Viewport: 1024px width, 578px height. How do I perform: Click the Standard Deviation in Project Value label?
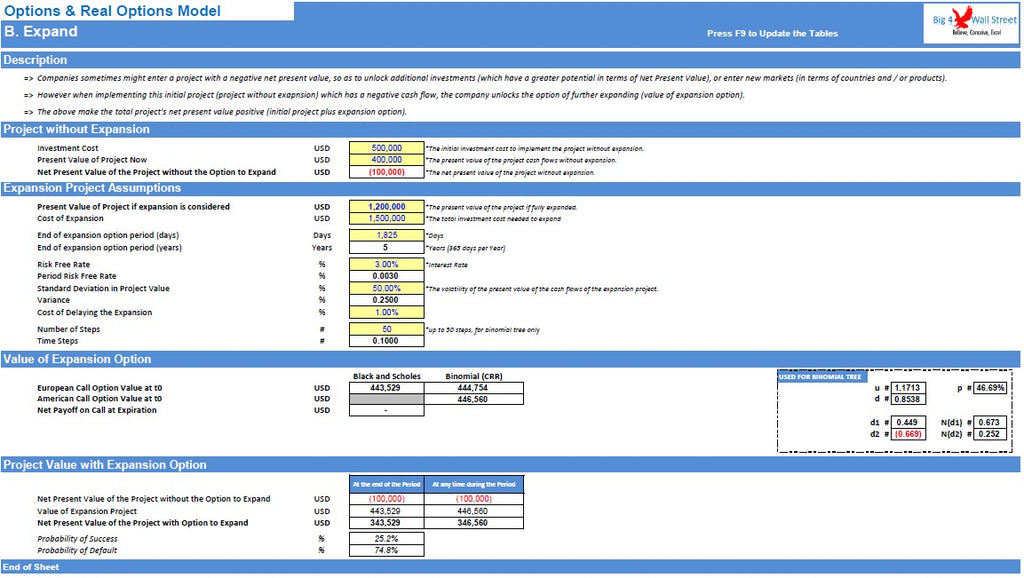[x=103, y=289]
